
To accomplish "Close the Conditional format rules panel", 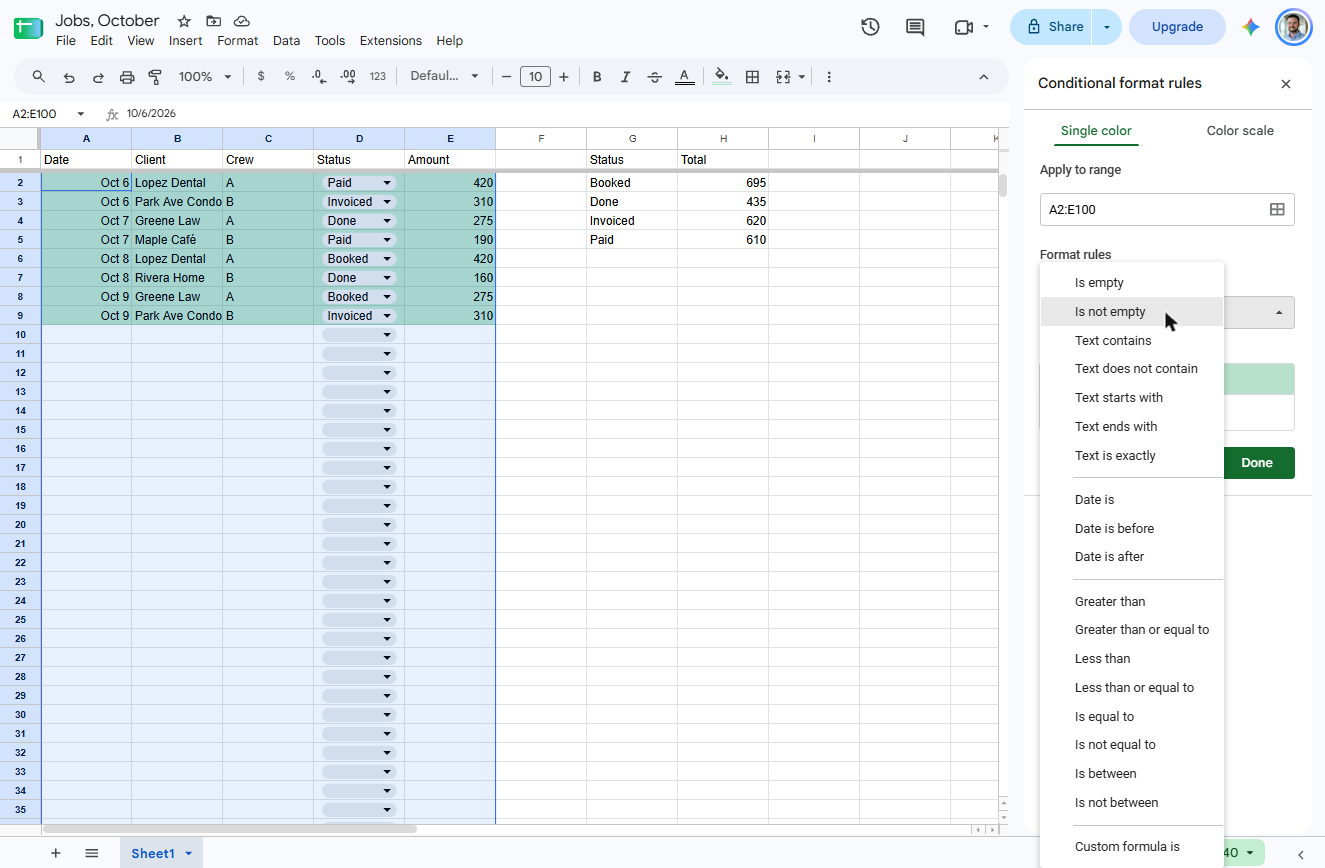I will coord(1286,84).
